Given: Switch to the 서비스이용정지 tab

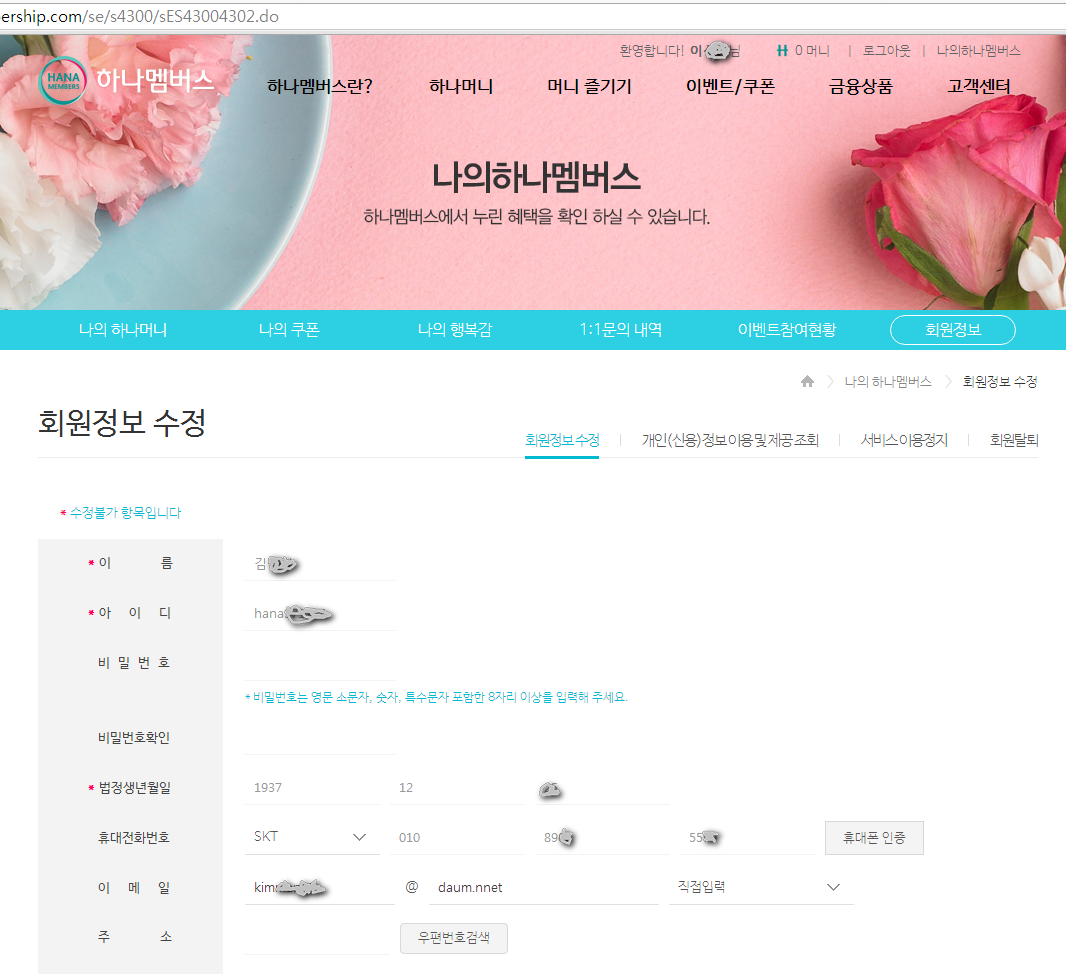Looking at the screenshot, I should (x=904, y=440).
